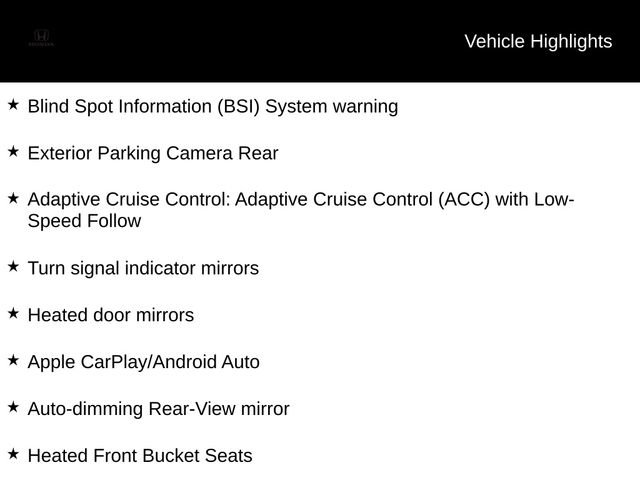Click star beside Blind Spot Information
The width and height of the screenshot is (640, 480).
pyautogui.click(x=13, y=104)
